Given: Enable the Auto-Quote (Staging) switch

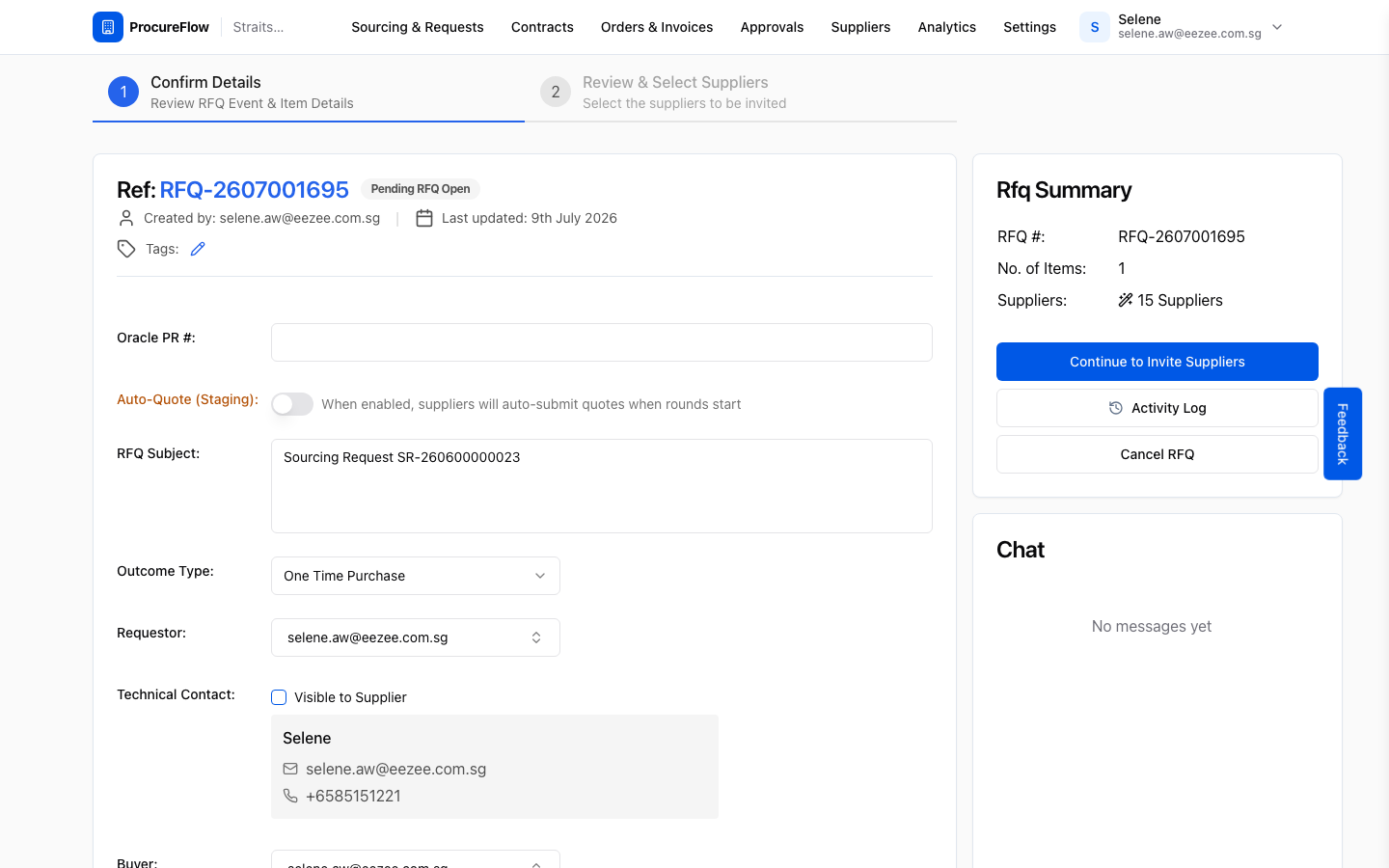Looking at the screenshot, I should coord(292,404).
